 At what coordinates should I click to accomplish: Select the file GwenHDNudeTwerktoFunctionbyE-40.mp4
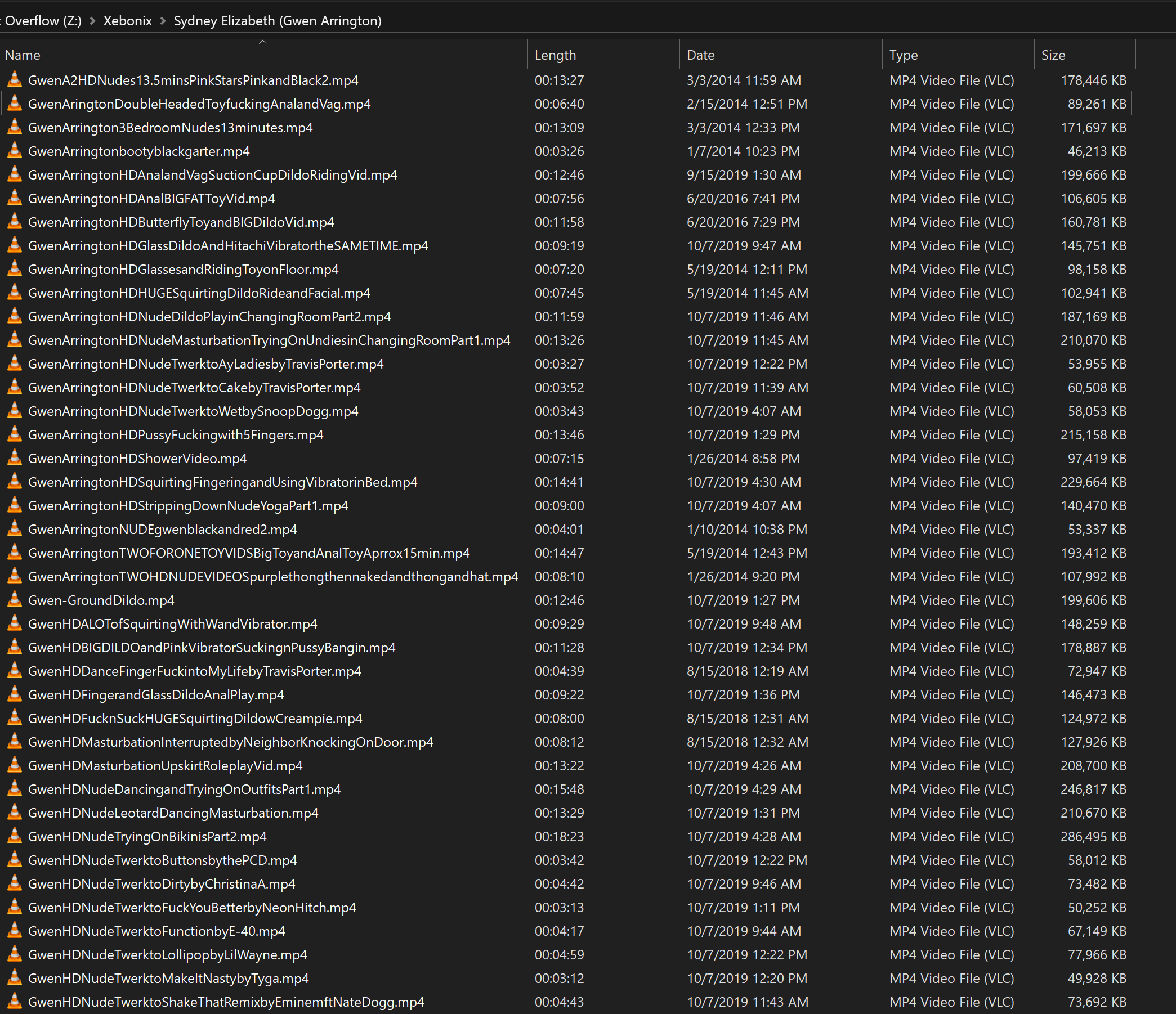[156, 931]
